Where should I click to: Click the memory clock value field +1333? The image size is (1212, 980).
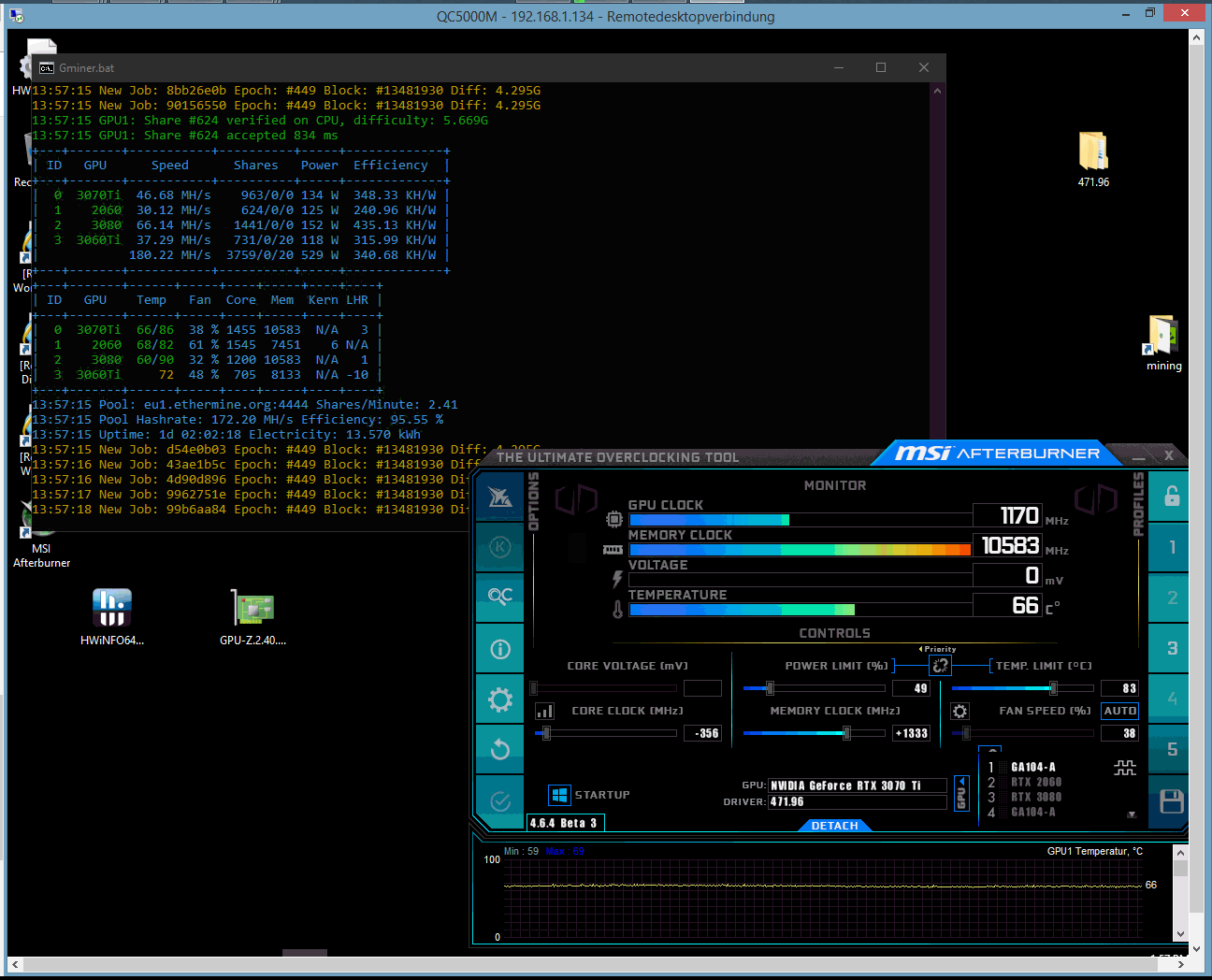pyautogui.click(x=912, y=733)
